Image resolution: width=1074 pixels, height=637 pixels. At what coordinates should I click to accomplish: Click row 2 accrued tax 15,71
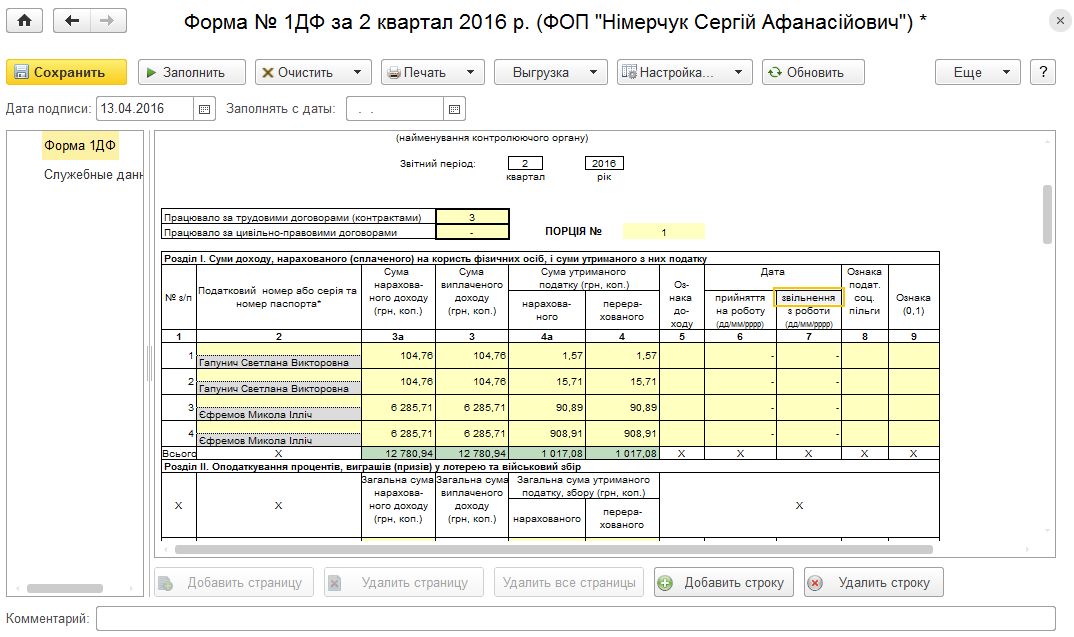coord(547,382)
